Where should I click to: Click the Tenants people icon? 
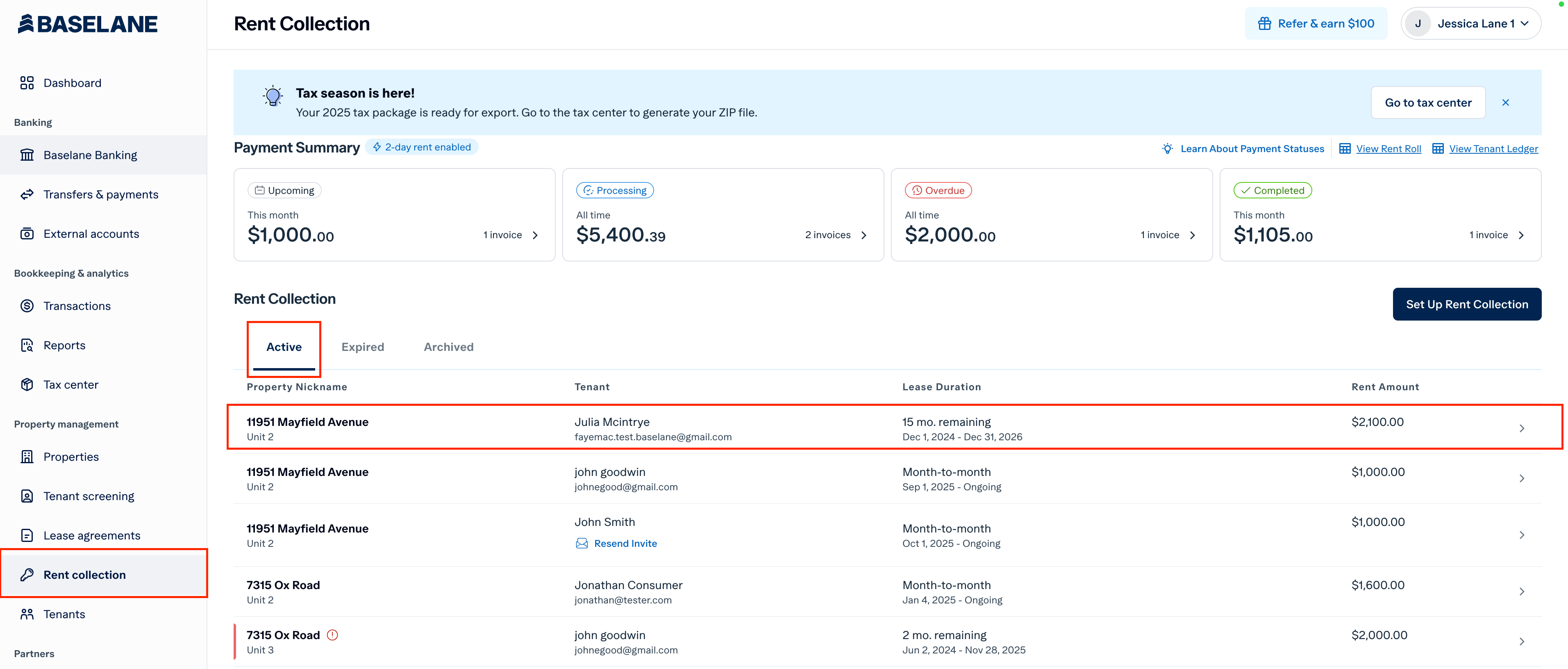(x=27, y=614)
